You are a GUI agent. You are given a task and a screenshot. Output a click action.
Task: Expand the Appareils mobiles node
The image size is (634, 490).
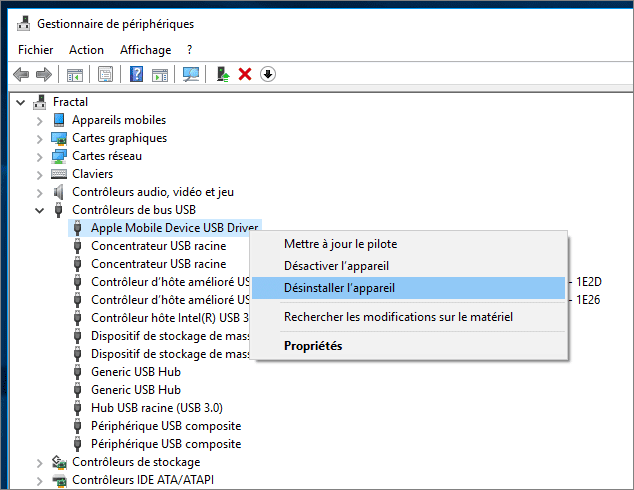(x=40, y=120)
